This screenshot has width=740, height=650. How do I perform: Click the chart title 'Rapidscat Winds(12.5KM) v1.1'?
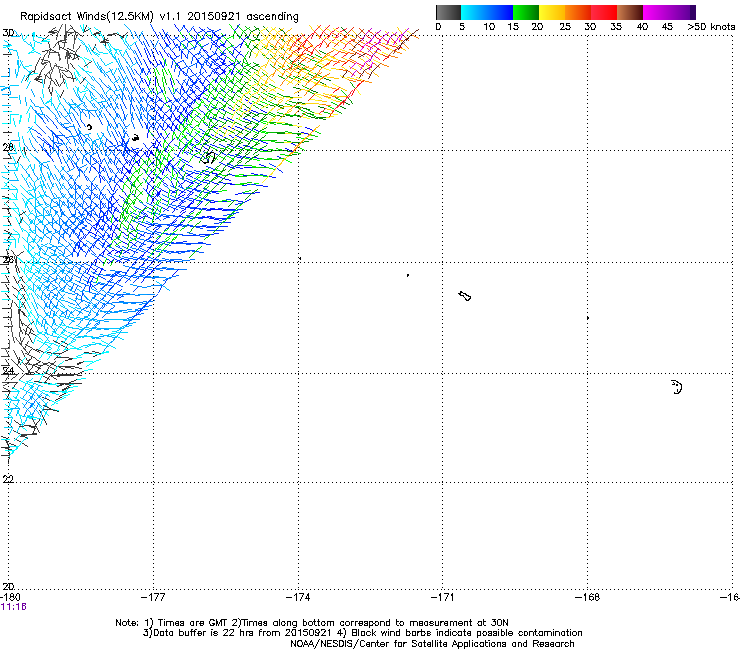tap(101, 17)
